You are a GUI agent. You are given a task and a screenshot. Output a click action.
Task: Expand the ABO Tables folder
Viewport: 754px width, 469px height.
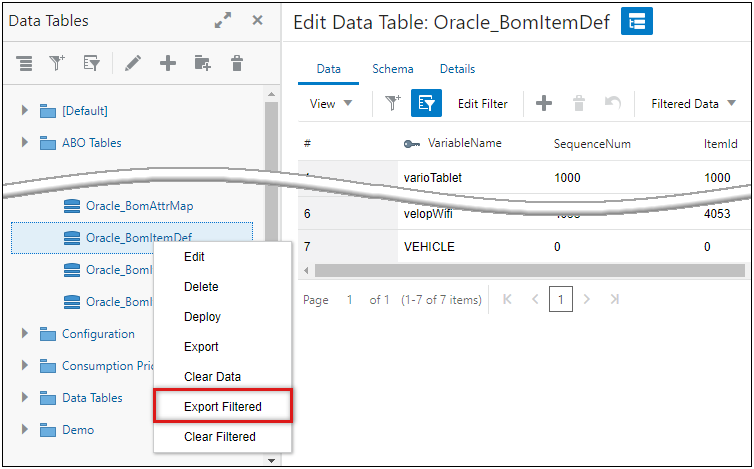25,142
